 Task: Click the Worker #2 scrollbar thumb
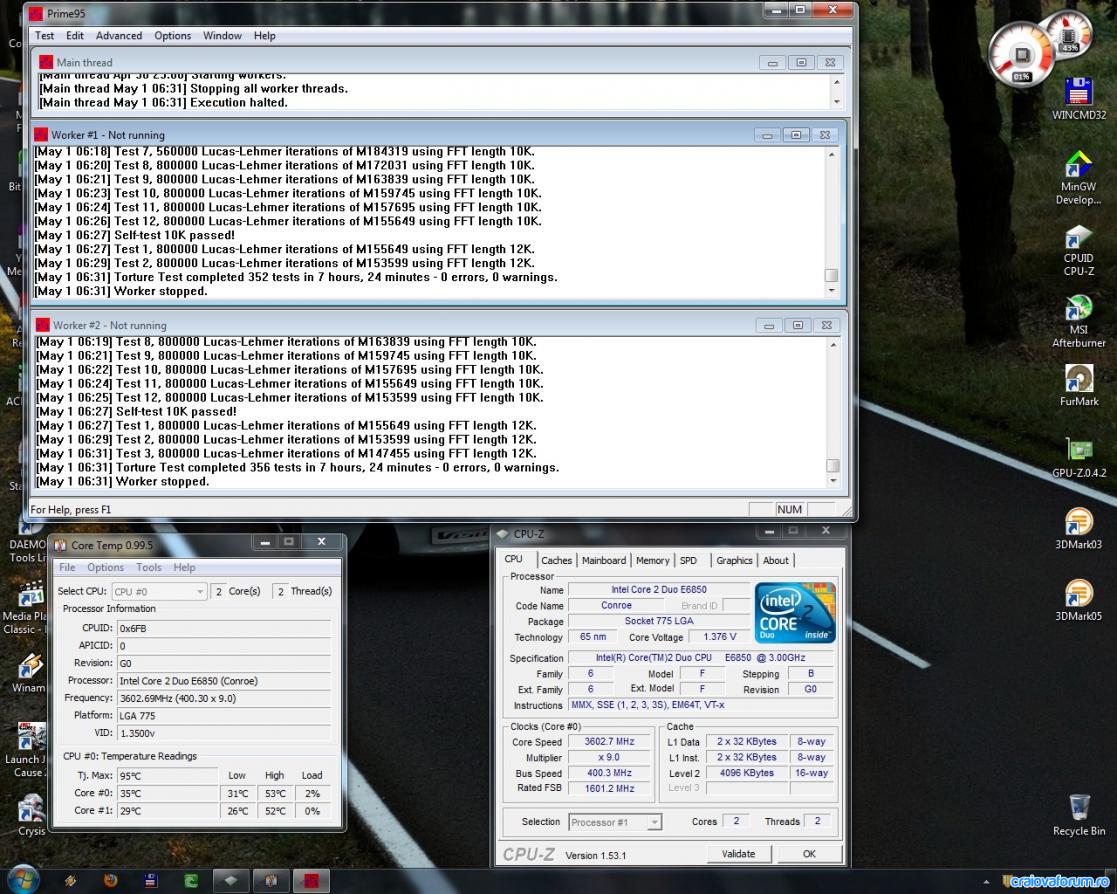click(x=833, y=465)
